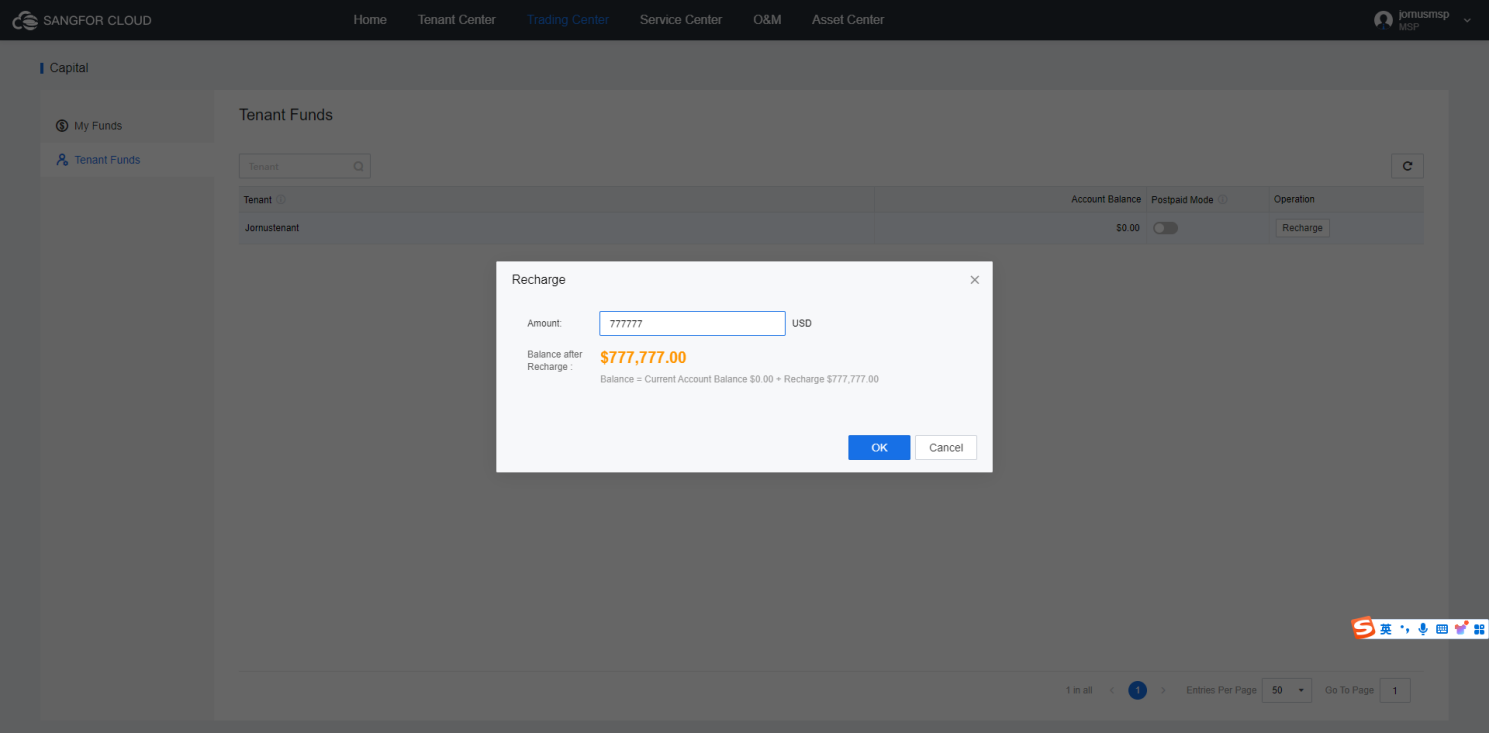This screenshot has height=733, width=1489.
Task: Click Recharge button for Jornustenant
Action: tap(1302, 228)
